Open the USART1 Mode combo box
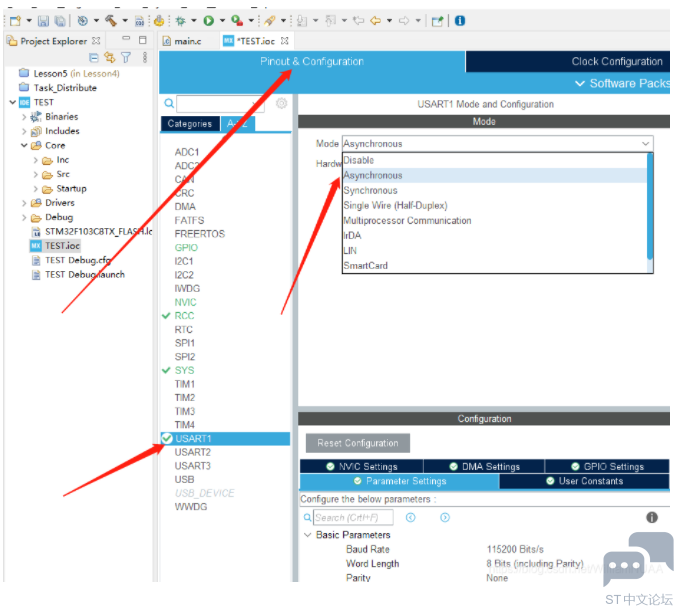Image resolution: width=682 pixels, height=615 pixels. point(498,144)
